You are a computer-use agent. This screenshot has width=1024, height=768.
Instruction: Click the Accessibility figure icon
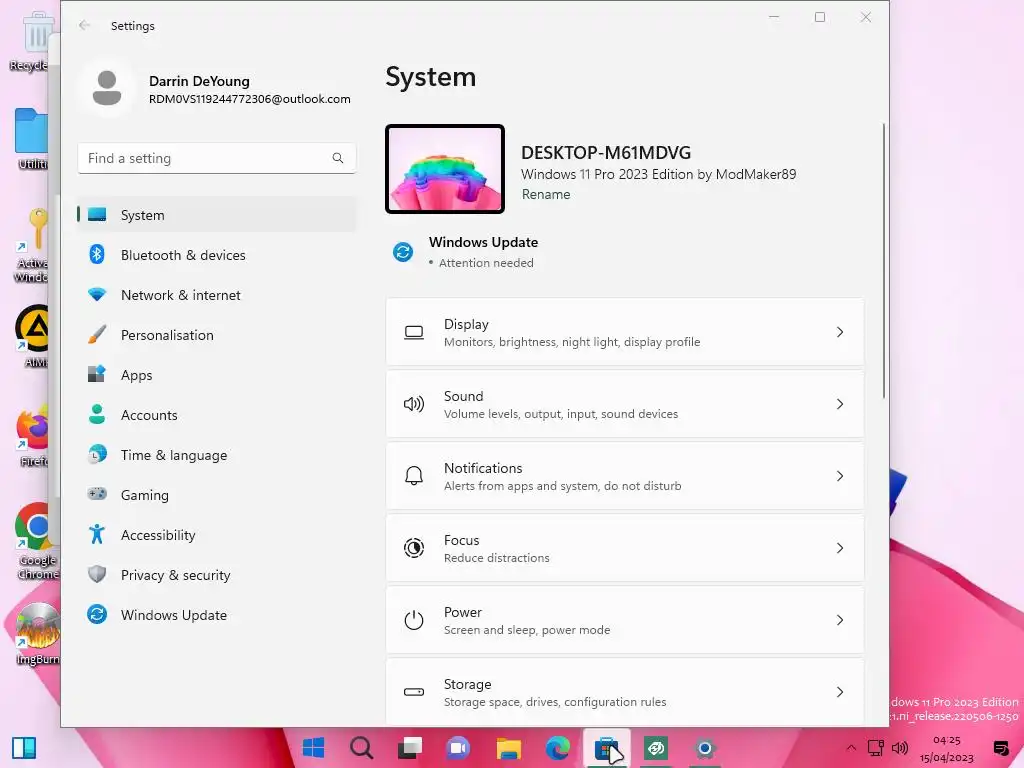97,534
